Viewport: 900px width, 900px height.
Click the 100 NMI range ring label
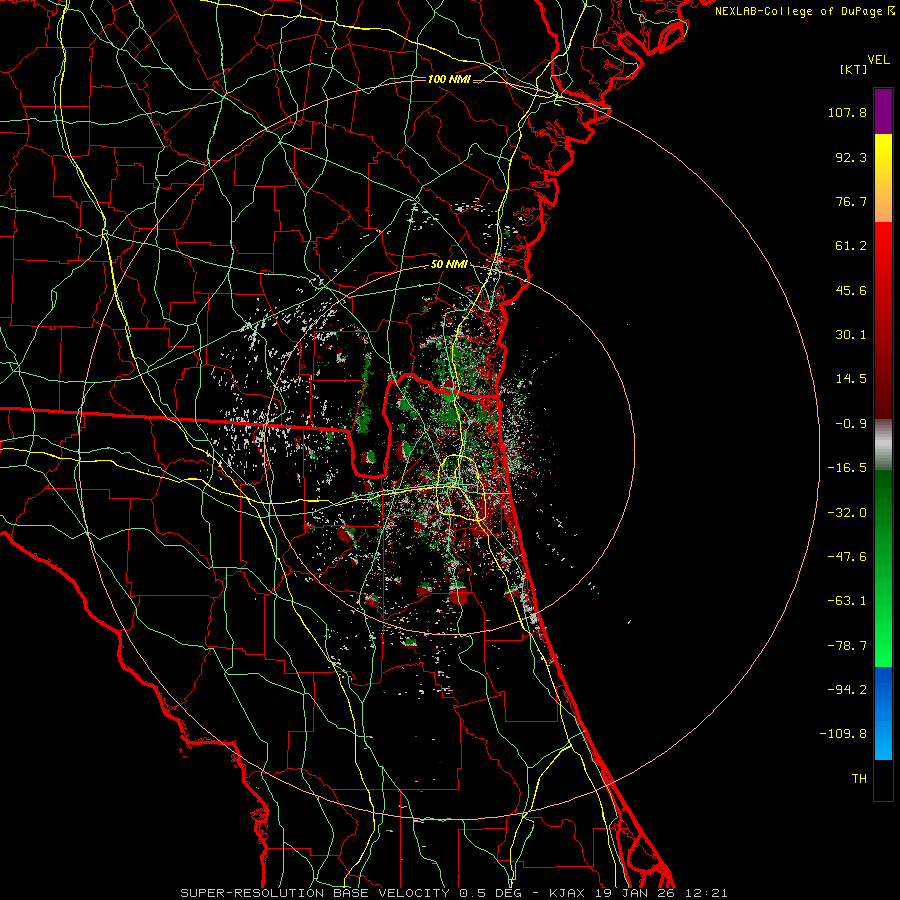[449, 79]
